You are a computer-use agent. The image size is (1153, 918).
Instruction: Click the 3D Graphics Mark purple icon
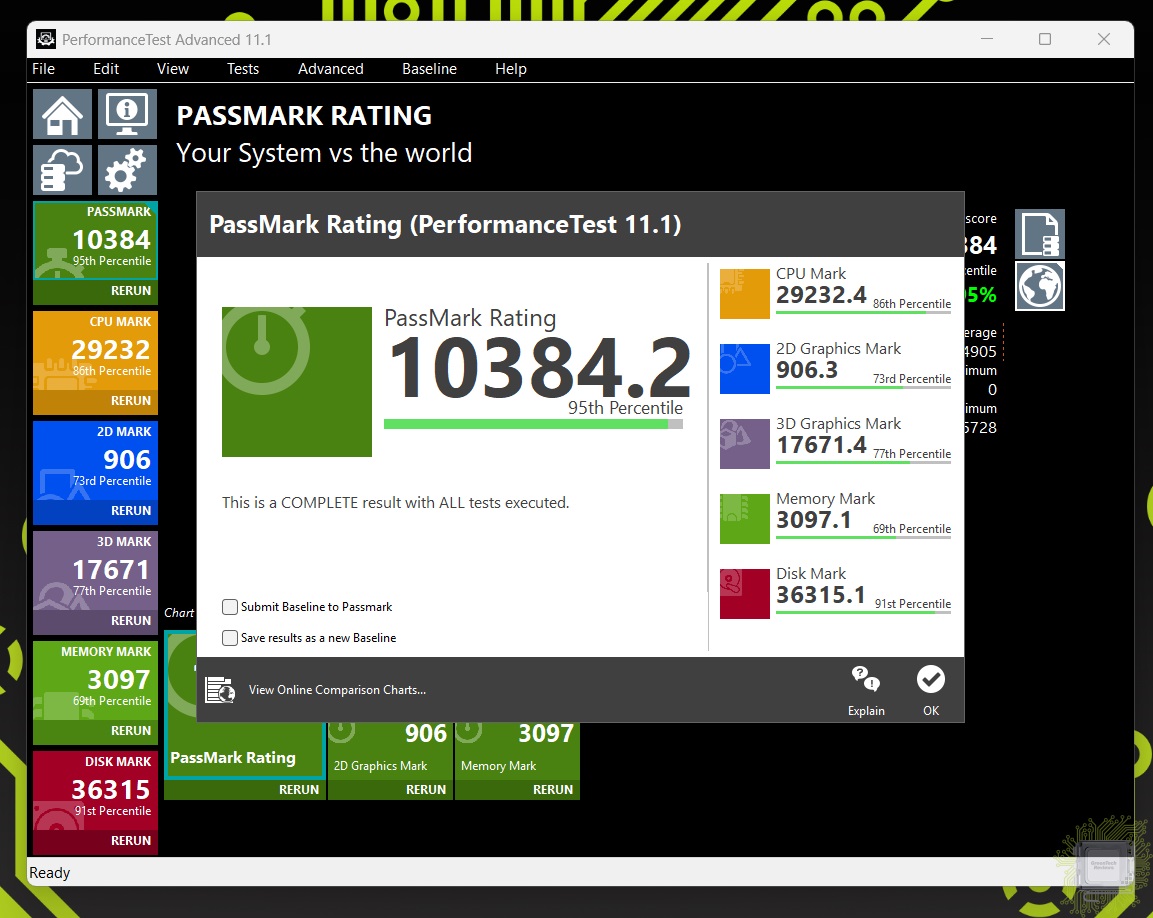pyautogui.click(x=744, y=444)
